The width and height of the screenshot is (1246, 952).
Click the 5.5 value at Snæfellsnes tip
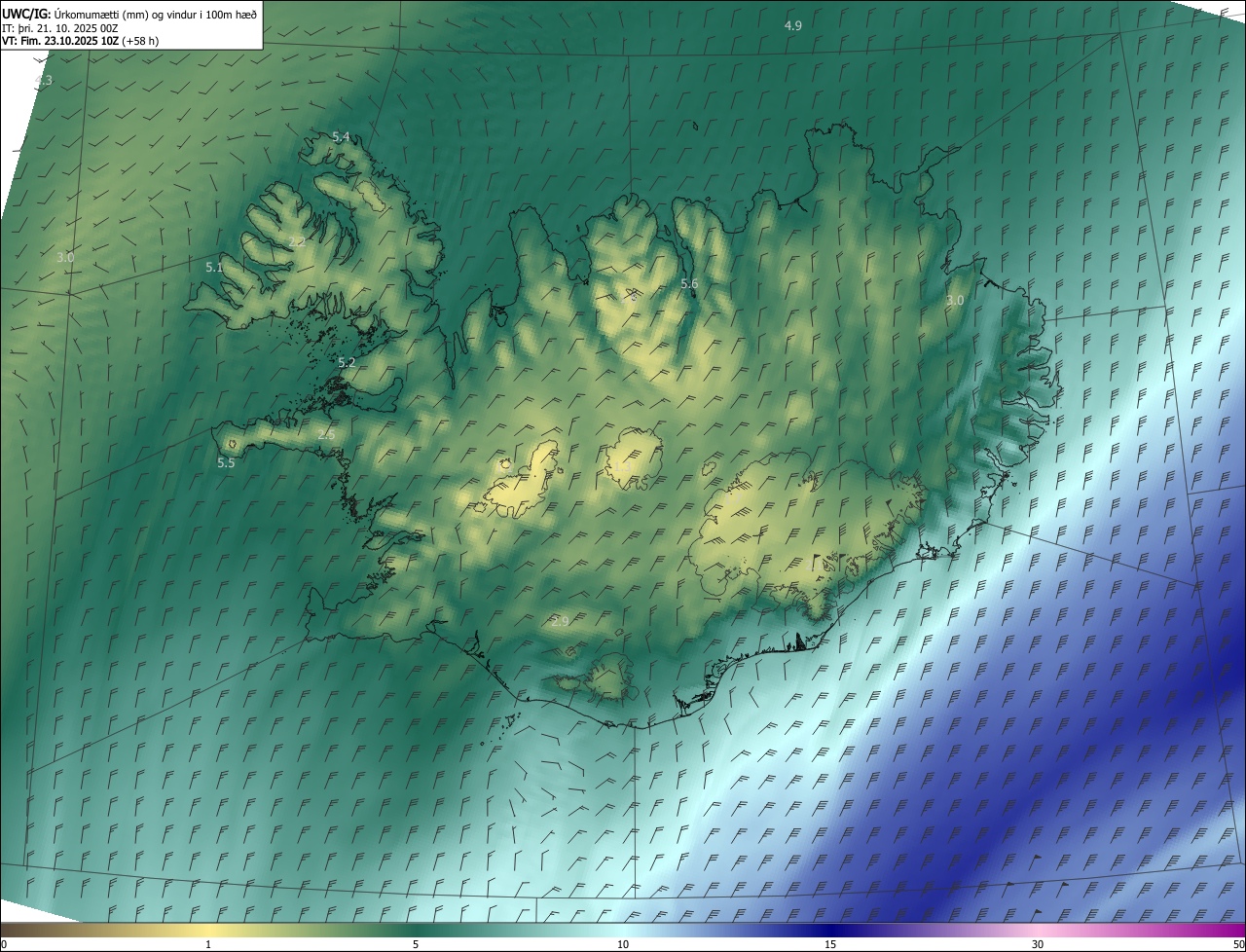pyautogui.click(x=226, y=463)
